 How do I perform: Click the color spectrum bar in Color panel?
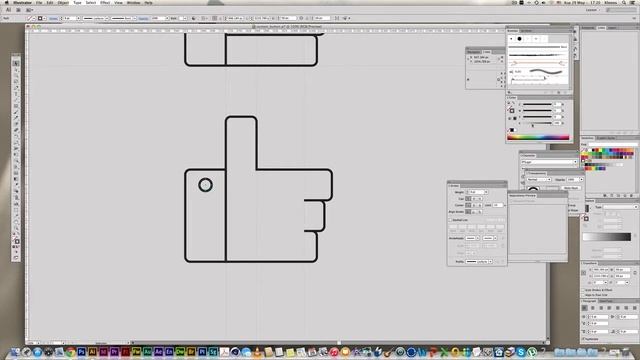[x=538, y=138]
